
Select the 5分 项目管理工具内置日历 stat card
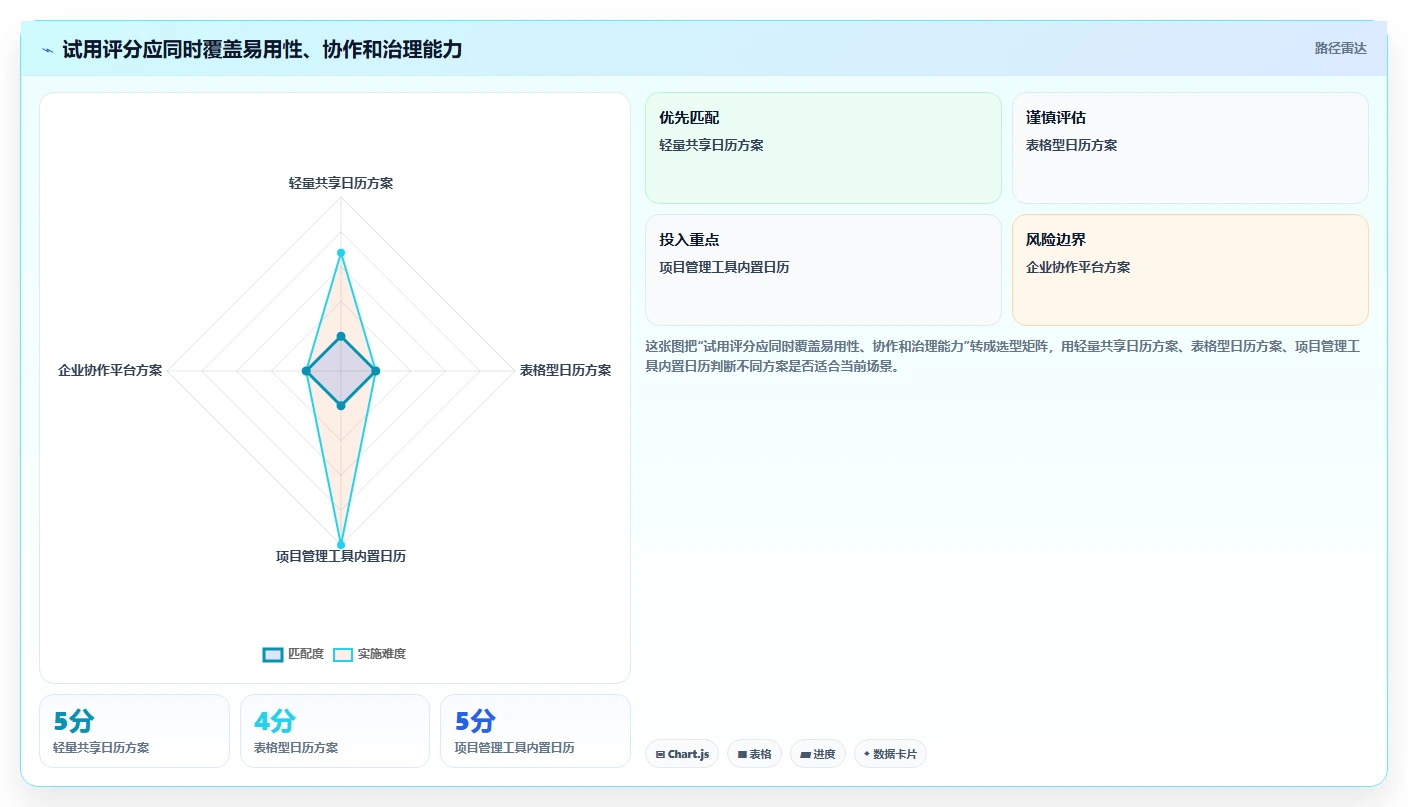point(535,731)
